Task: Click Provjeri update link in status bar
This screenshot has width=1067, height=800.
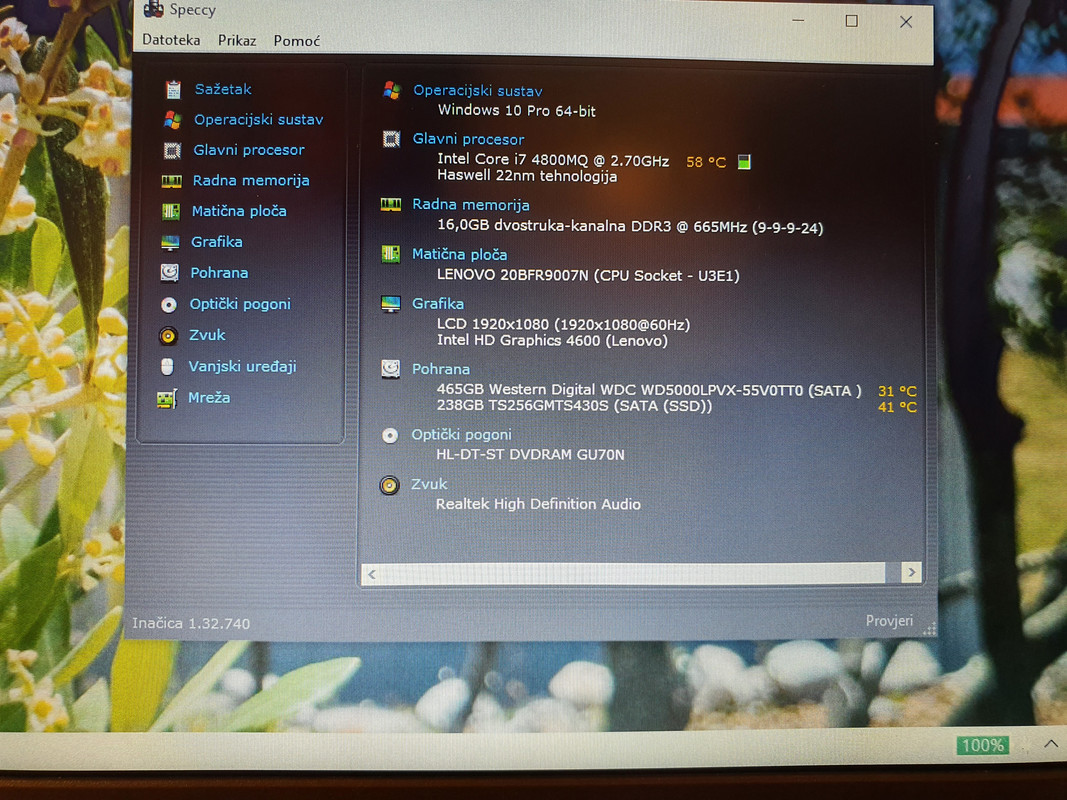Action: 889,620
